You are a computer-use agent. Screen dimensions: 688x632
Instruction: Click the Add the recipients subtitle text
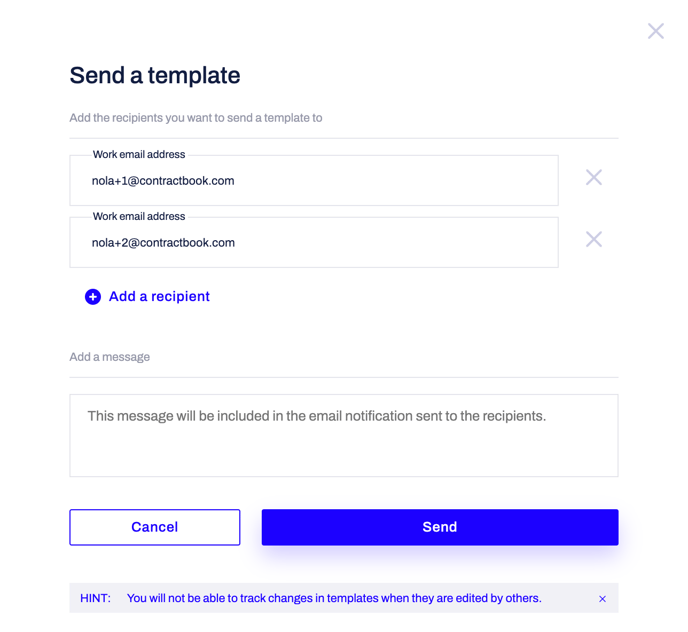click(x=196, y=118)
